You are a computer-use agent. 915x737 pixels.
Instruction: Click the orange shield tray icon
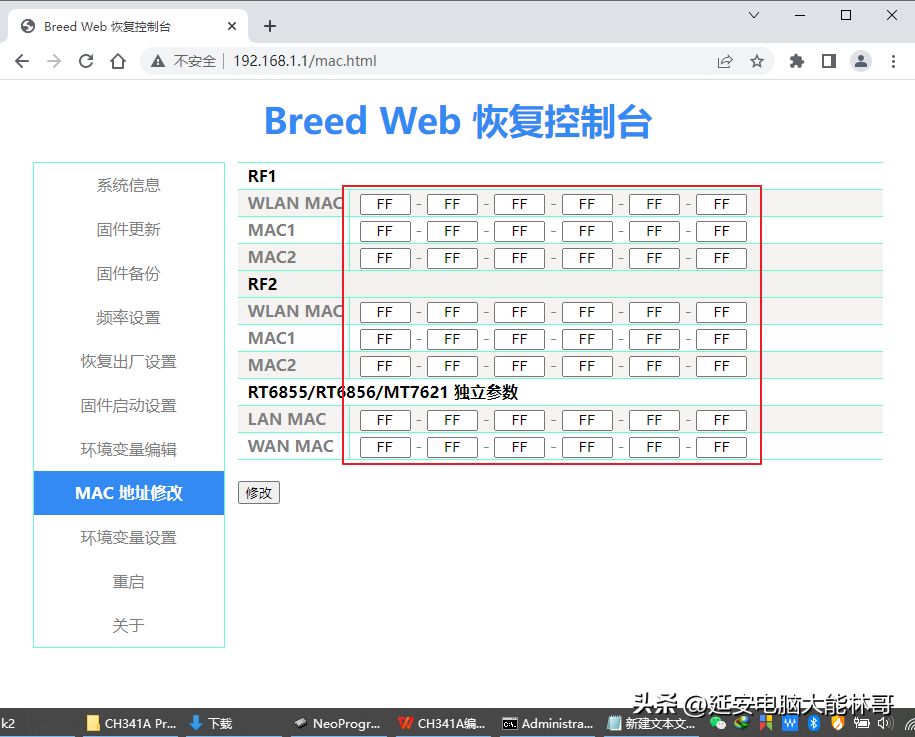838,724
